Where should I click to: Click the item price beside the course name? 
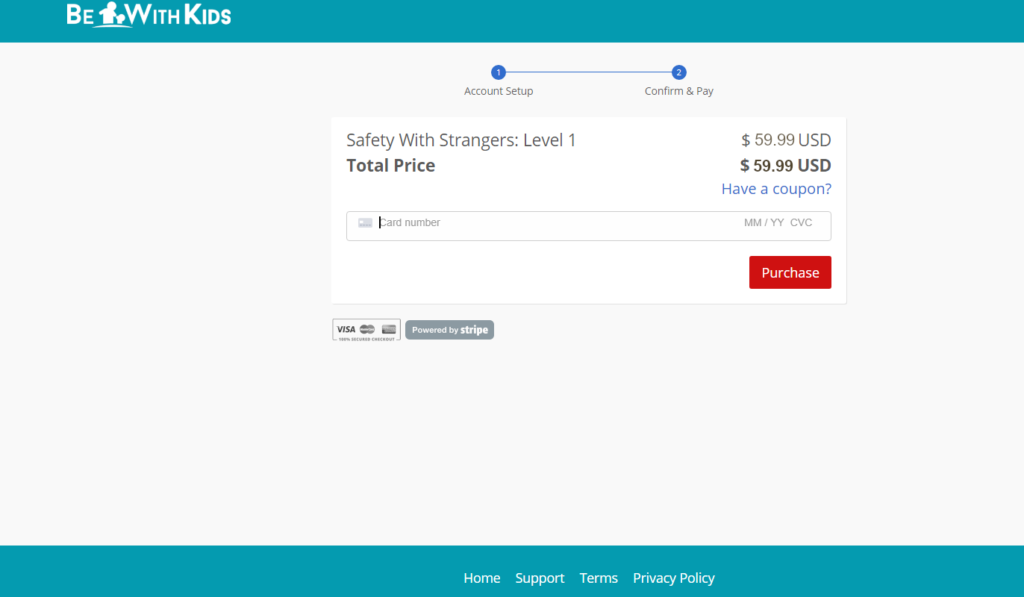[785, 140]
